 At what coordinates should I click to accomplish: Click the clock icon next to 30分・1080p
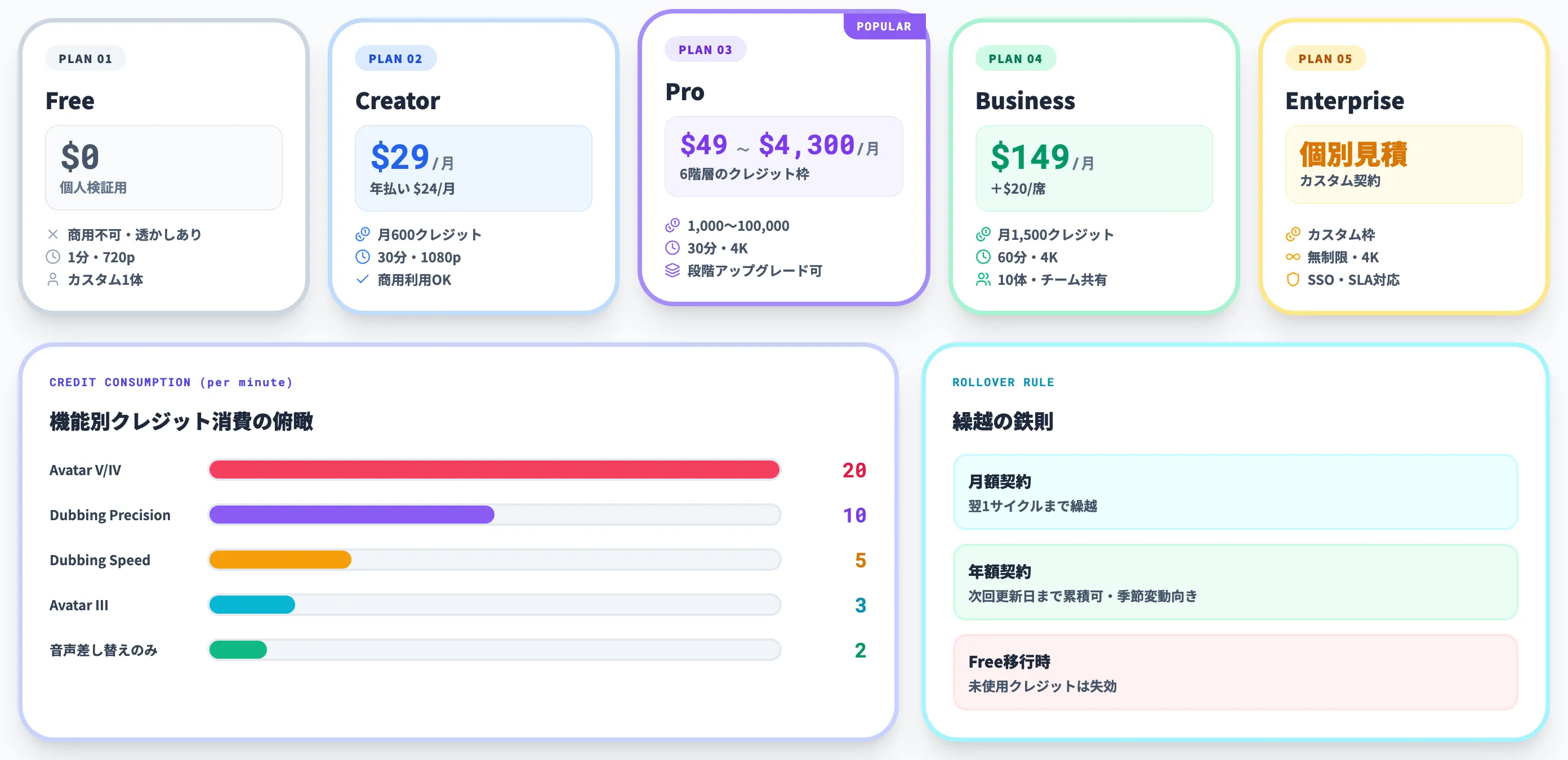tap(363, 257)
